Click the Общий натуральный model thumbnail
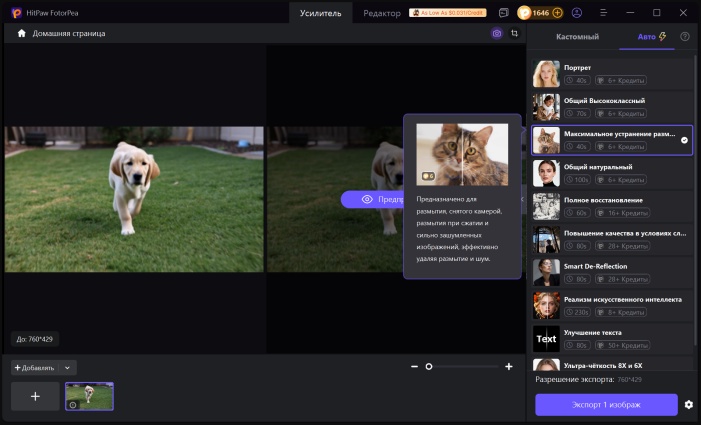This screenshot has width=701, height=425. click(x=546, y=173)
